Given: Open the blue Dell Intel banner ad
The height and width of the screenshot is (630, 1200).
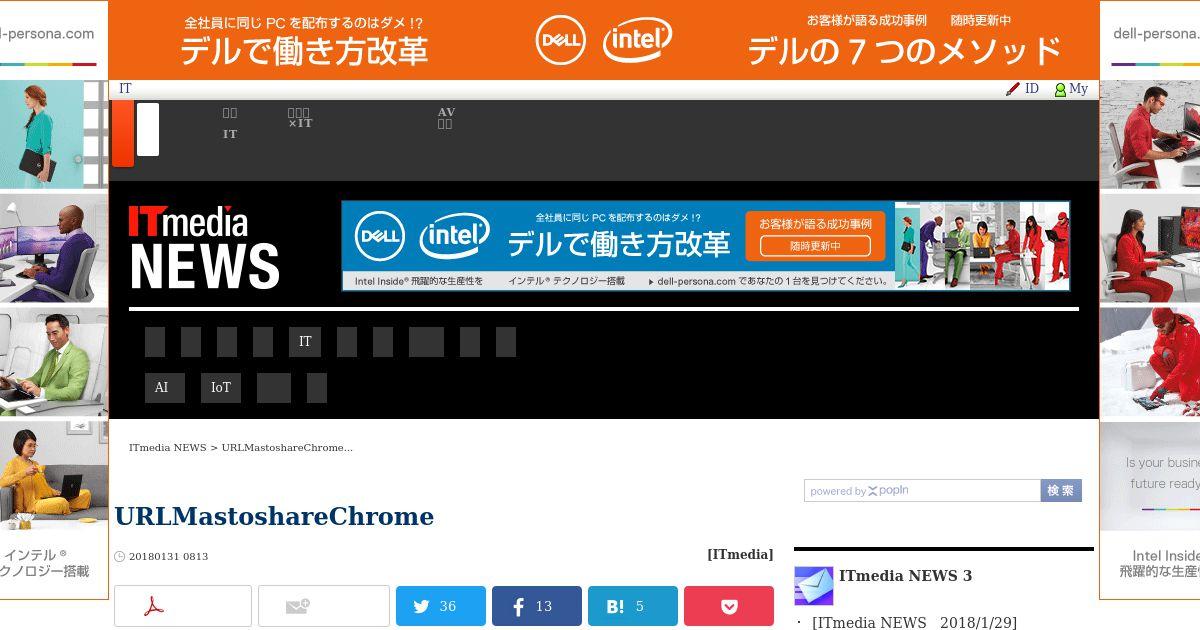Looking at the screenshot, I should (706, 246).
